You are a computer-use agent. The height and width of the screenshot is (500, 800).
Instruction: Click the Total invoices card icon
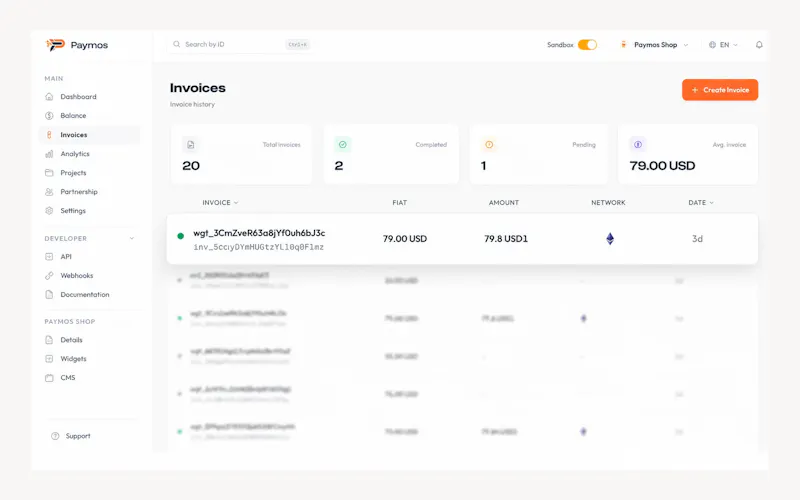(190, 145)
